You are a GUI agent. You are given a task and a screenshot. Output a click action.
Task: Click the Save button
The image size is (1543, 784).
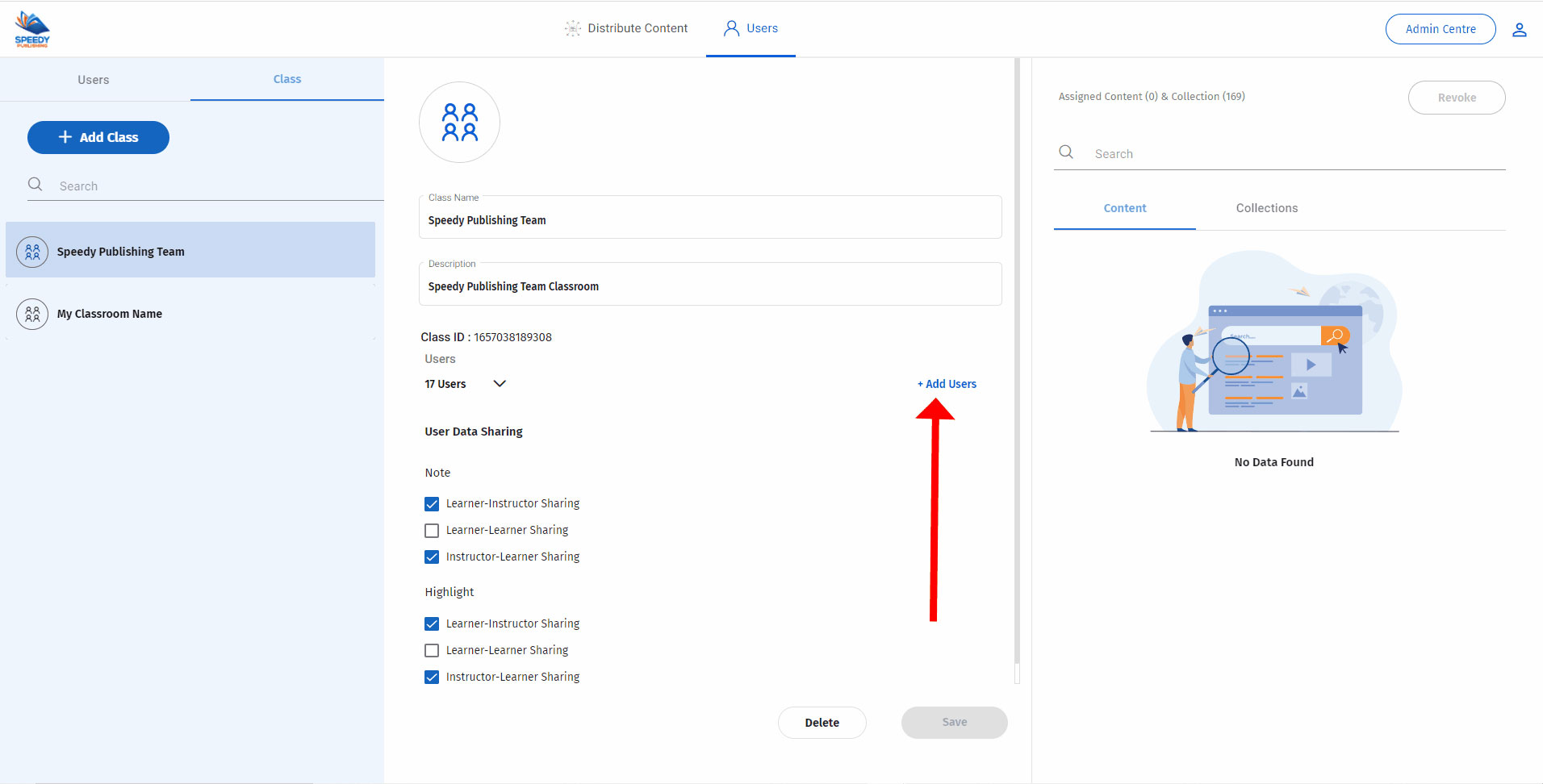pyautogui.click(x=955, y=723)
